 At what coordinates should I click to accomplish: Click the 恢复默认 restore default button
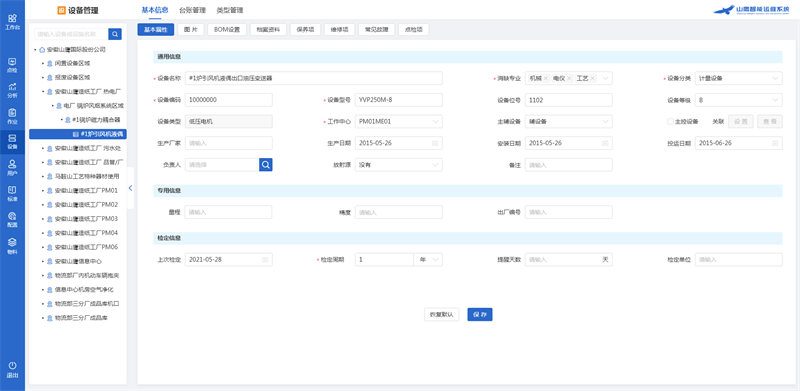click(442, 314)
